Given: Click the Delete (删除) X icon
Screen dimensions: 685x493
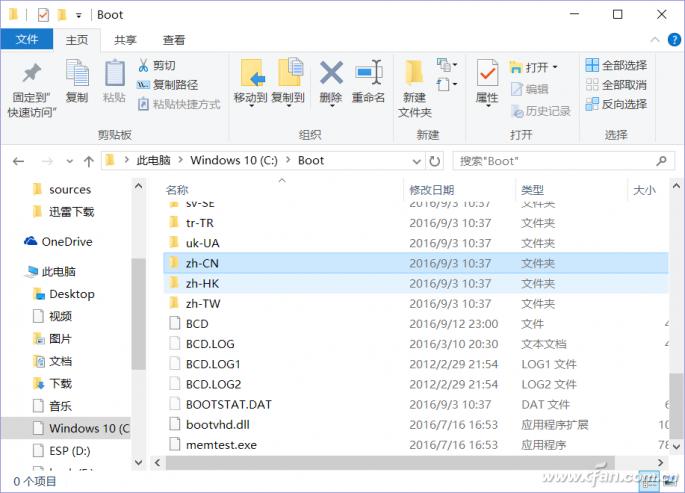Looking at the screenshot, I should click(331, 72).
